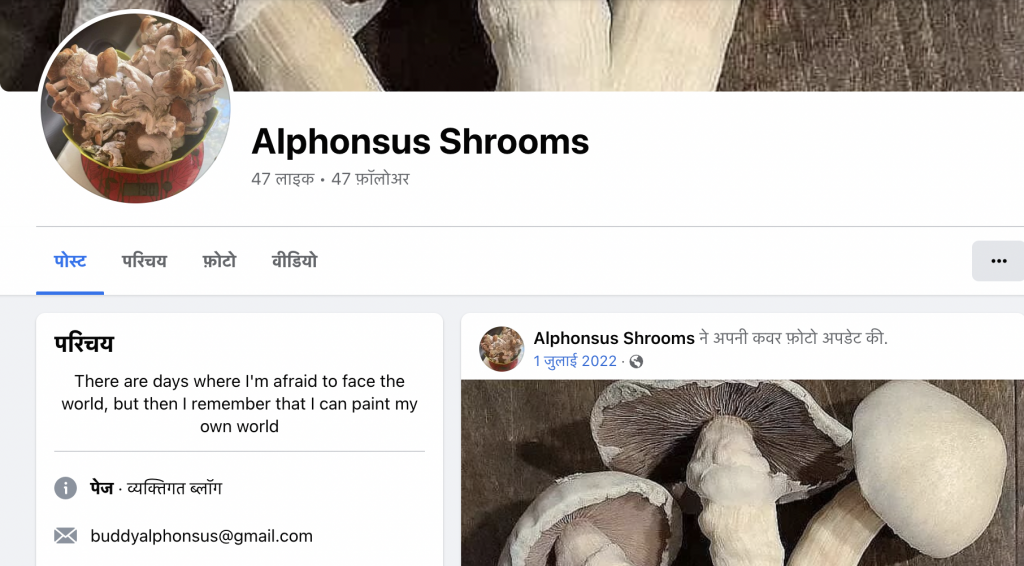The height and width of the screenshot is (566, 1024).
Task: Click the 47 फ़ॉलोअर count
Action: pos(370,179)
